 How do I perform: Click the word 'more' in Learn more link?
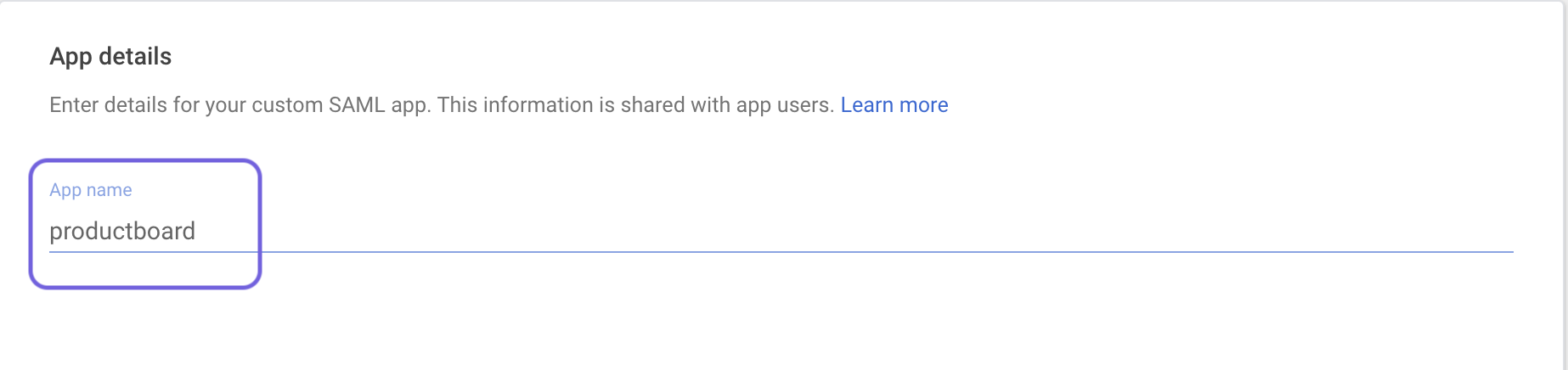923,105
